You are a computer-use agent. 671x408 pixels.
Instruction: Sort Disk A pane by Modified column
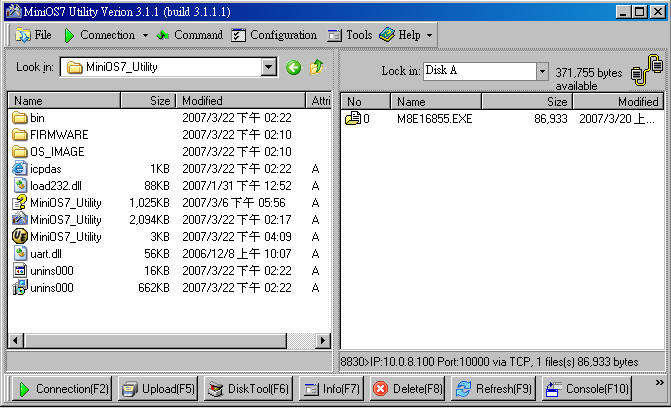pyautogui.click(x=618, y=101)
